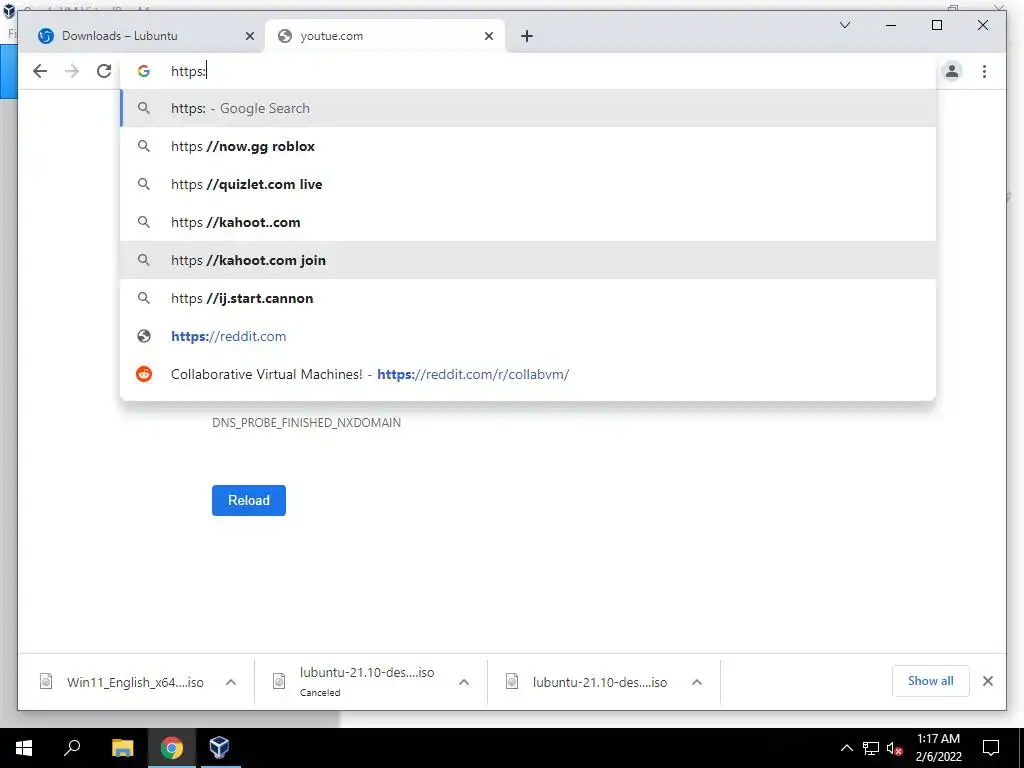Open File Explorer from the taskbar

122,748
